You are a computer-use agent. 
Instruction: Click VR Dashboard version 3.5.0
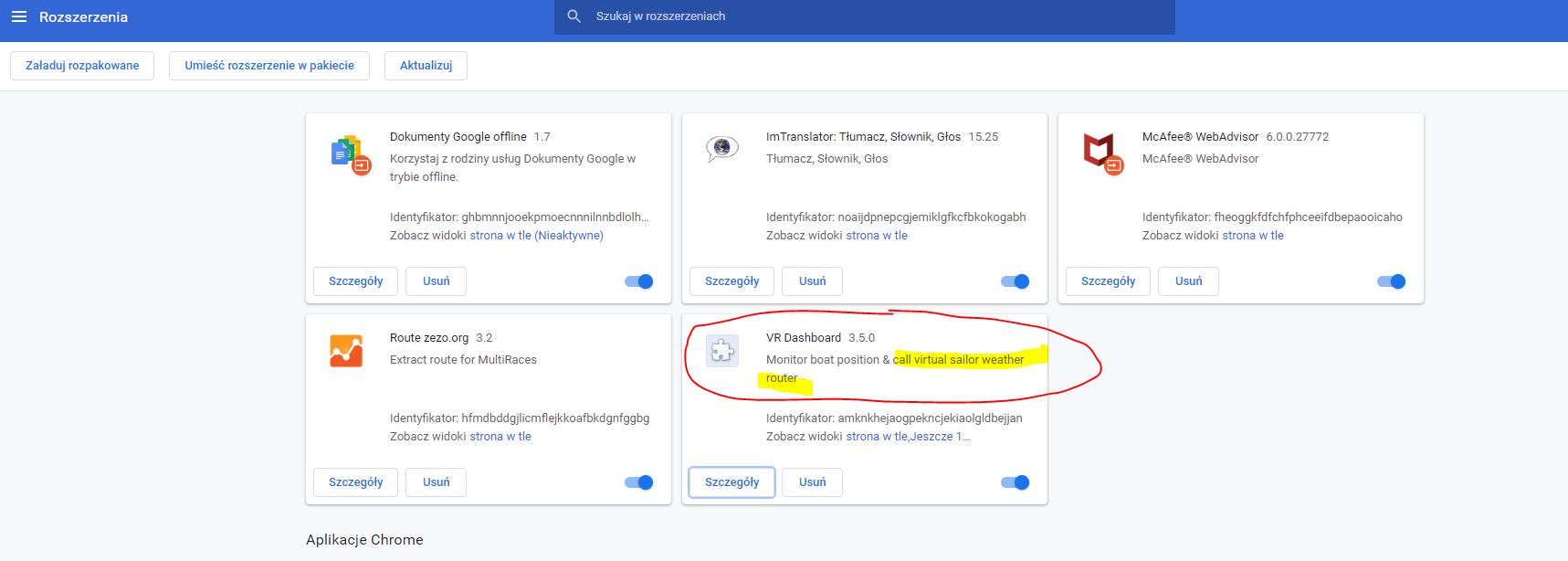point(861,338)
